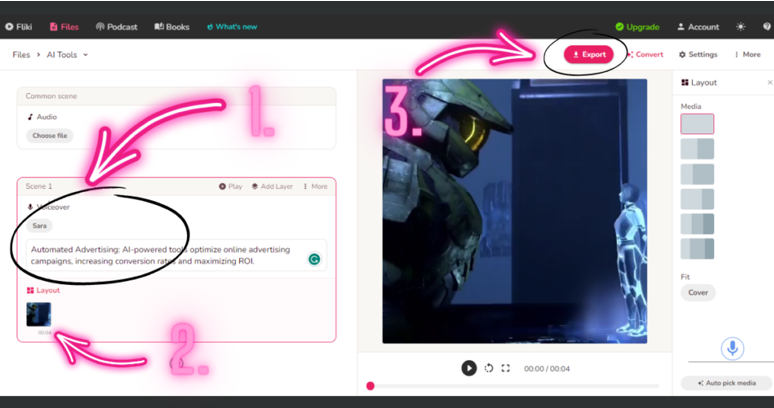Close the Layout panel
774x408 pixels.
[770, 82]
